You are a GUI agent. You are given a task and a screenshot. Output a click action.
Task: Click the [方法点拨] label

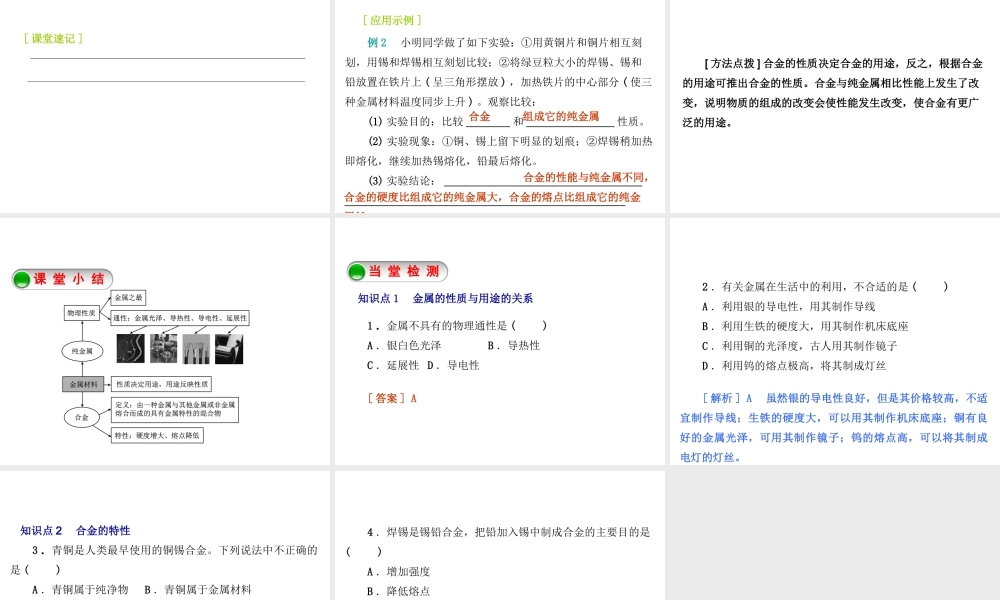pyautogui.click(x=732, y=63)
